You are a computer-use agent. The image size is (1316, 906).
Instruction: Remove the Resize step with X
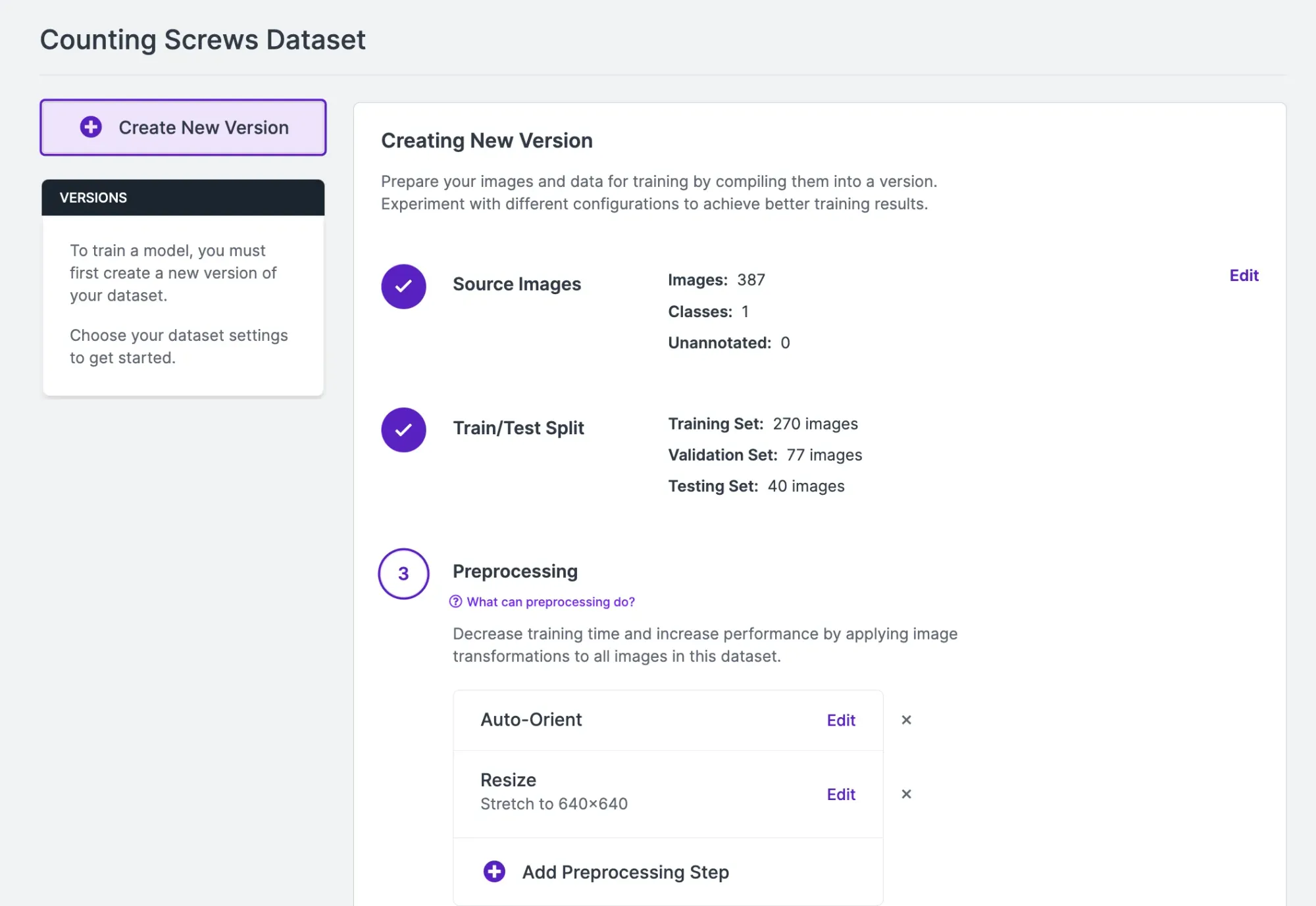906,794
